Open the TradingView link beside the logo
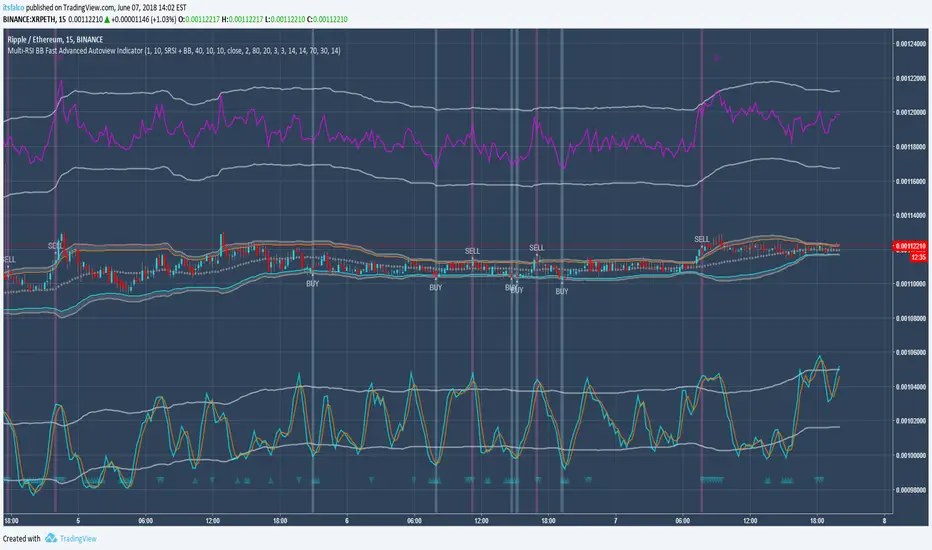Viewport: 932px width, 550px height. (78, 539)
